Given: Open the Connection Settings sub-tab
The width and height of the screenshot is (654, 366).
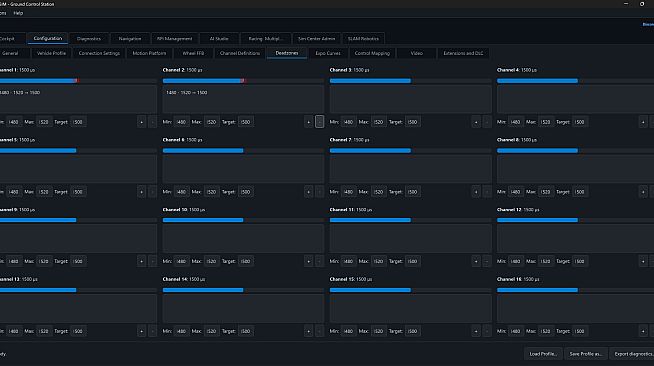Looking at the screenshot, I should 99,53.
